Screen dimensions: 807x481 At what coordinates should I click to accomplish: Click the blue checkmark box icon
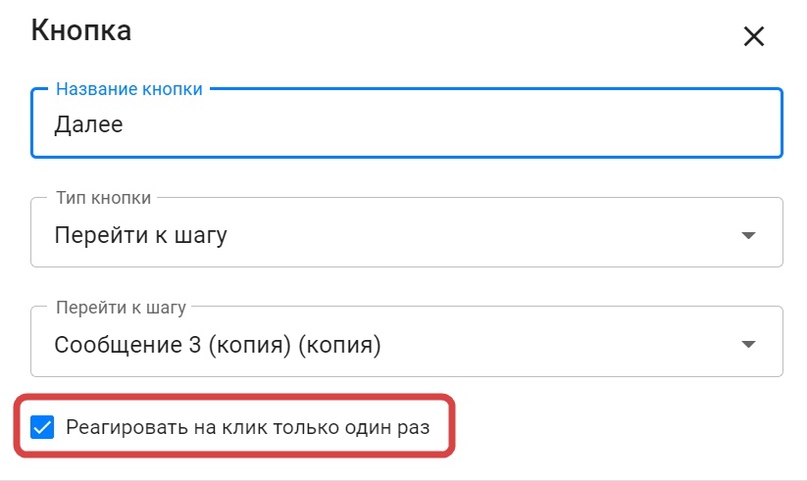click(x=42, y=428)
